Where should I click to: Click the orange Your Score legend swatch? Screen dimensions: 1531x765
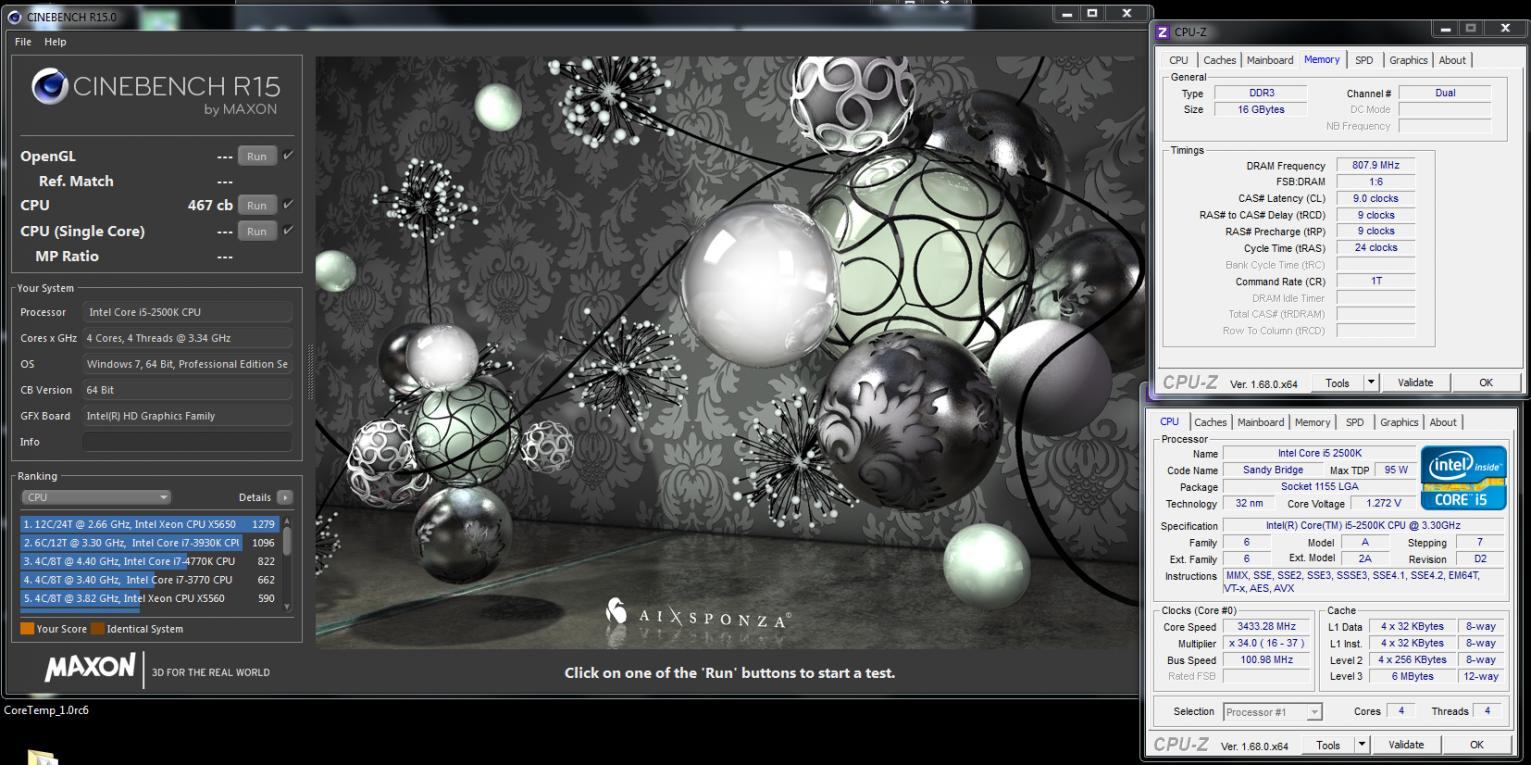pos(27,629)
